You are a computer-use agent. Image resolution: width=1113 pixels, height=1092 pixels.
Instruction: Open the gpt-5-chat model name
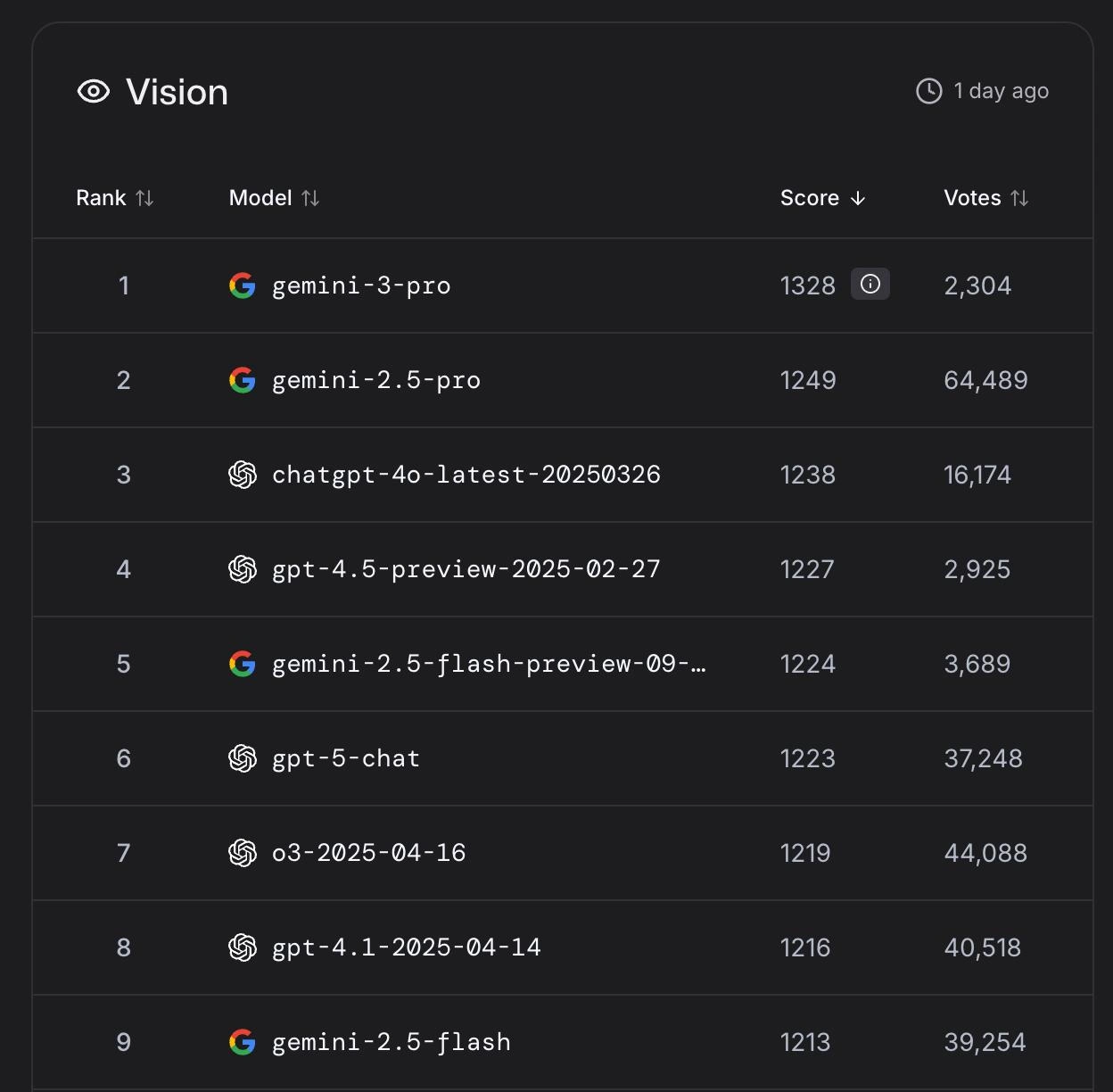pyautogui.click(x=346, y=758)
